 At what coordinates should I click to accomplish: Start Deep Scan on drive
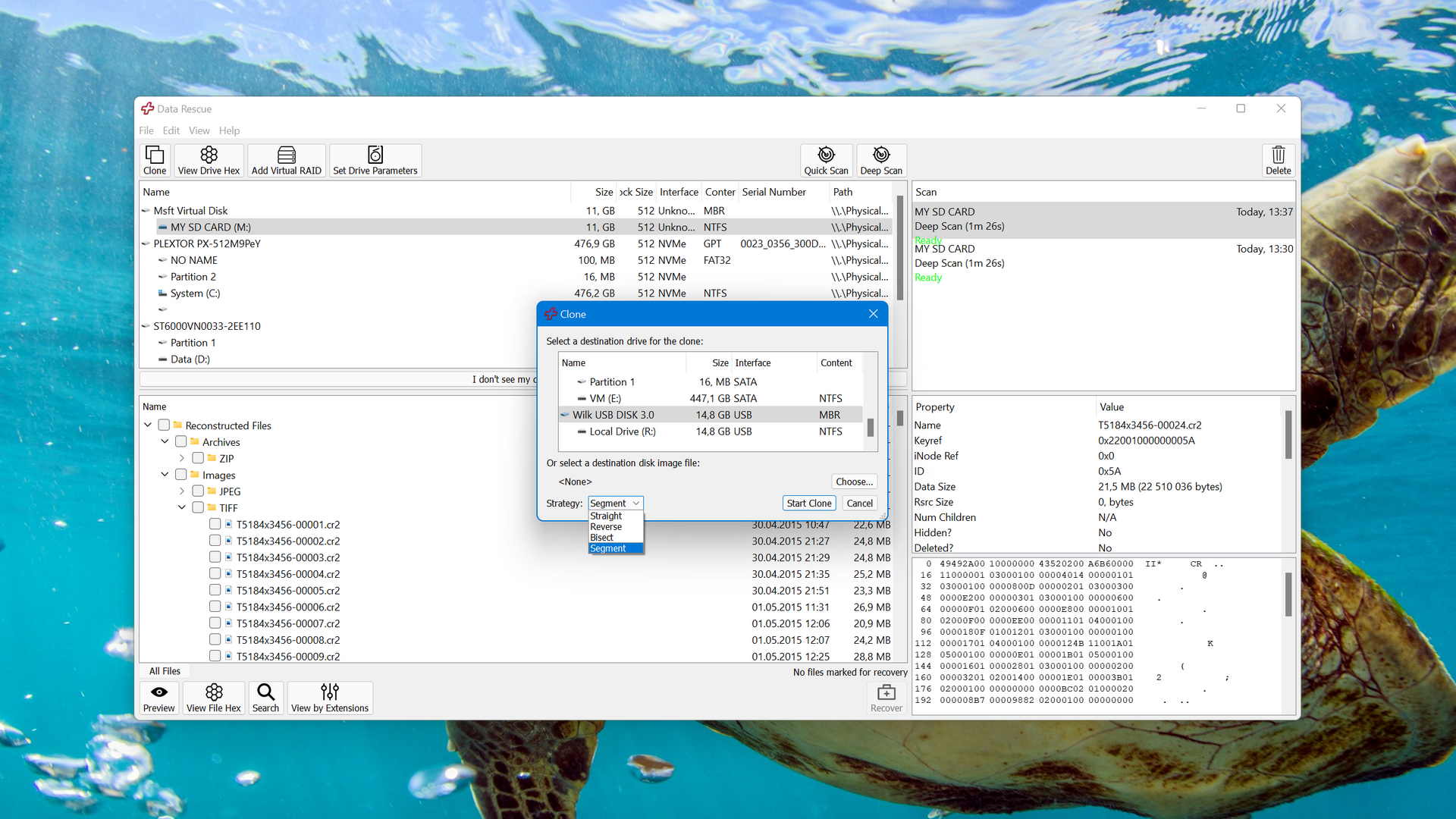coord(879,160)
